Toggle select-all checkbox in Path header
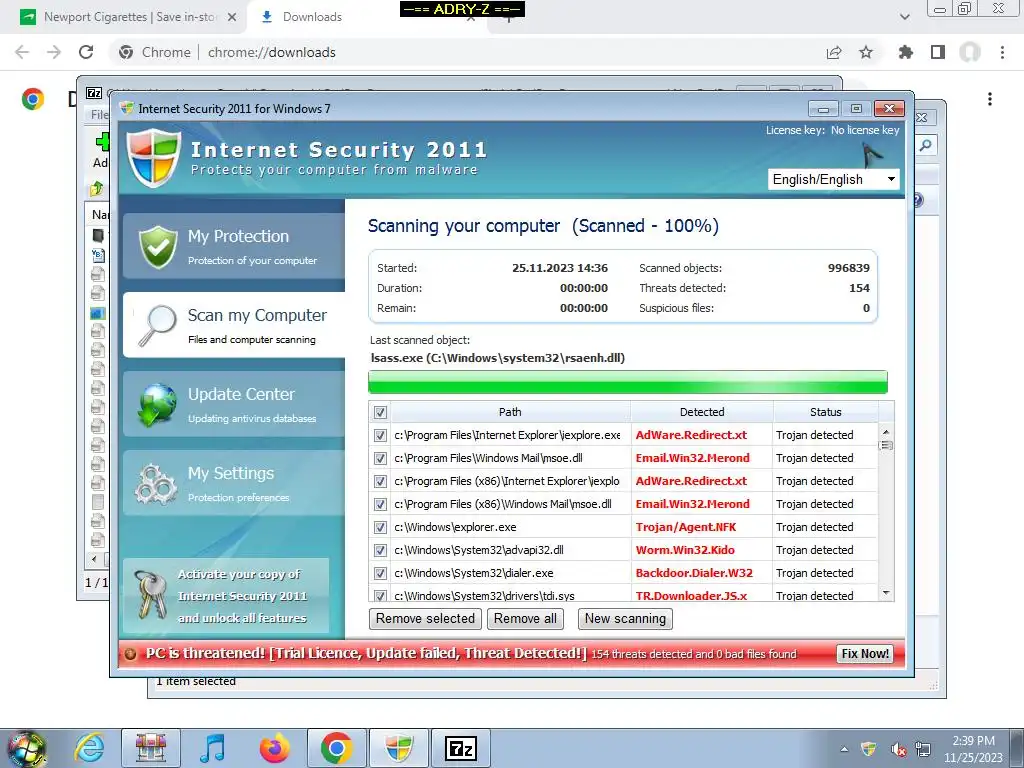 [x=380, y=412]
